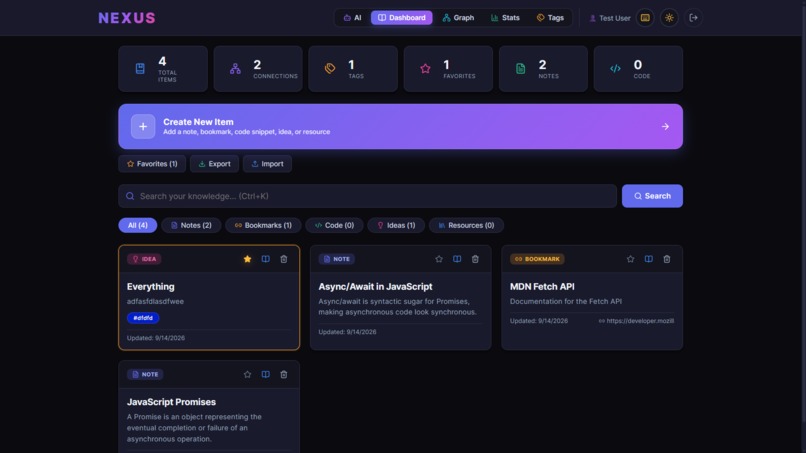Click the Tags stat card

[353, 69]
